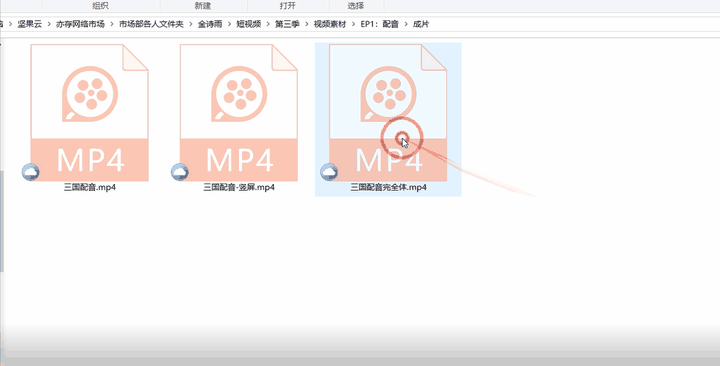Expand the chevron after 亦存网络市场
Image resolution: width=720 pixels, height=366 pixels.
[x=112, y=24]
